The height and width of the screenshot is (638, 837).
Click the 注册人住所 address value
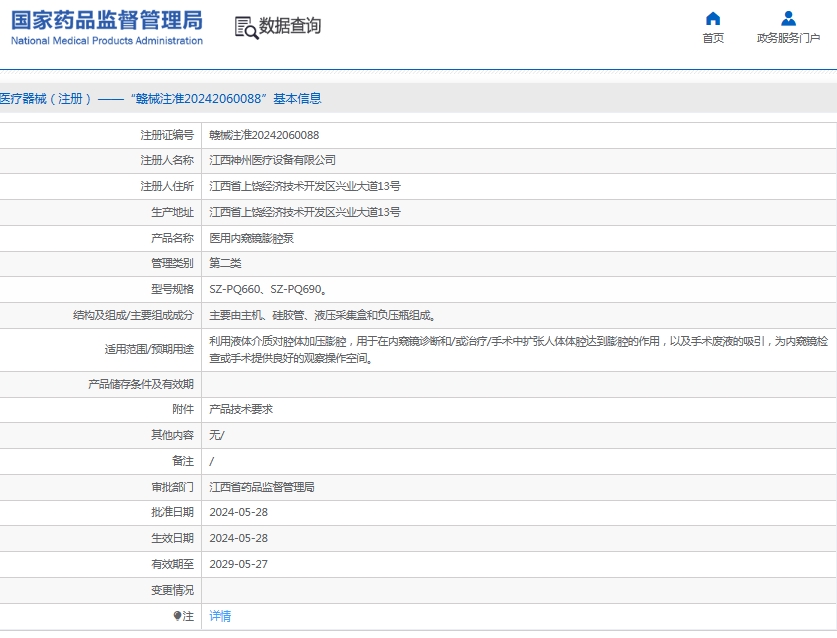pos(305,186)
